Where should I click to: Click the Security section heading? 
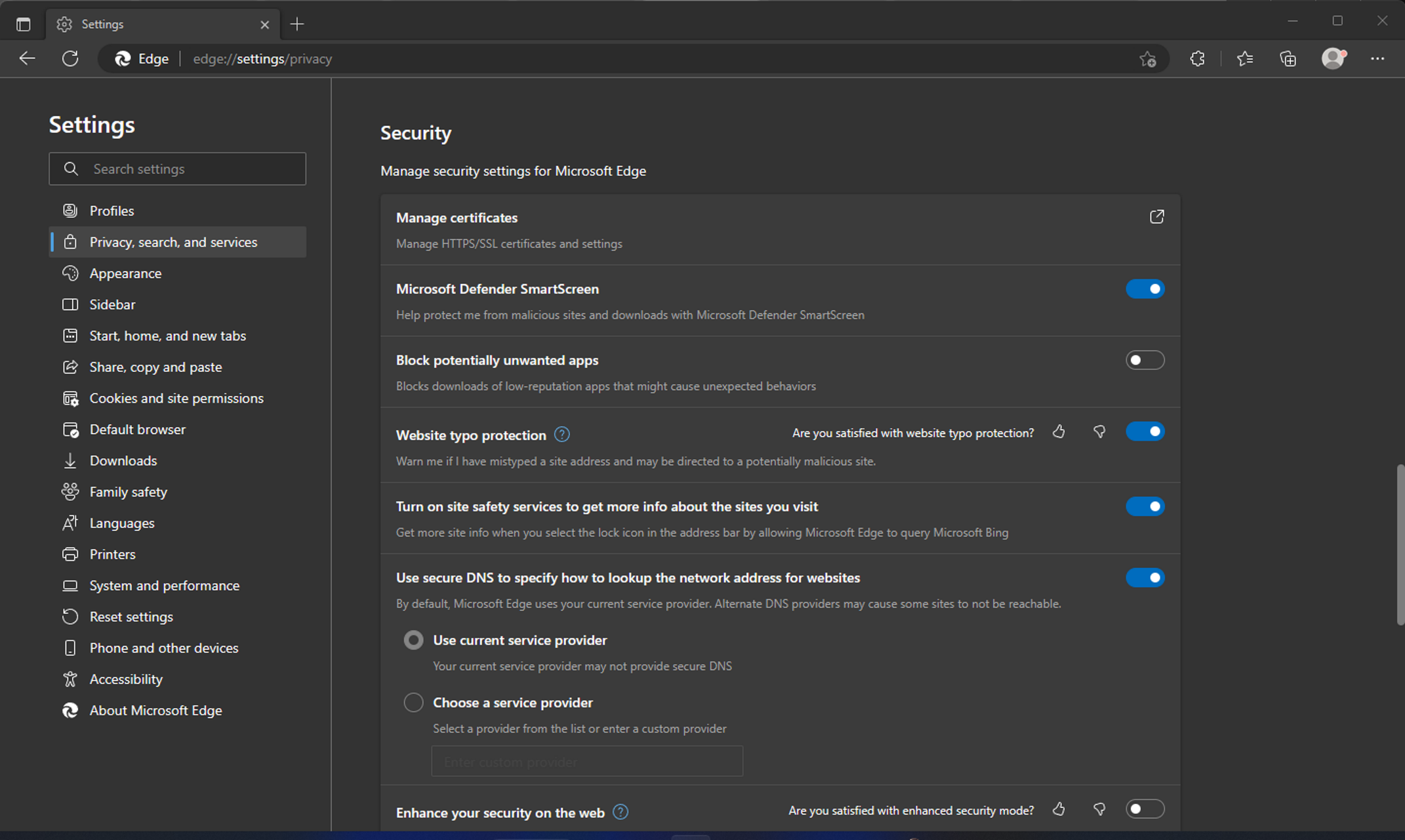pyautogui.click(x=416, y=132)
